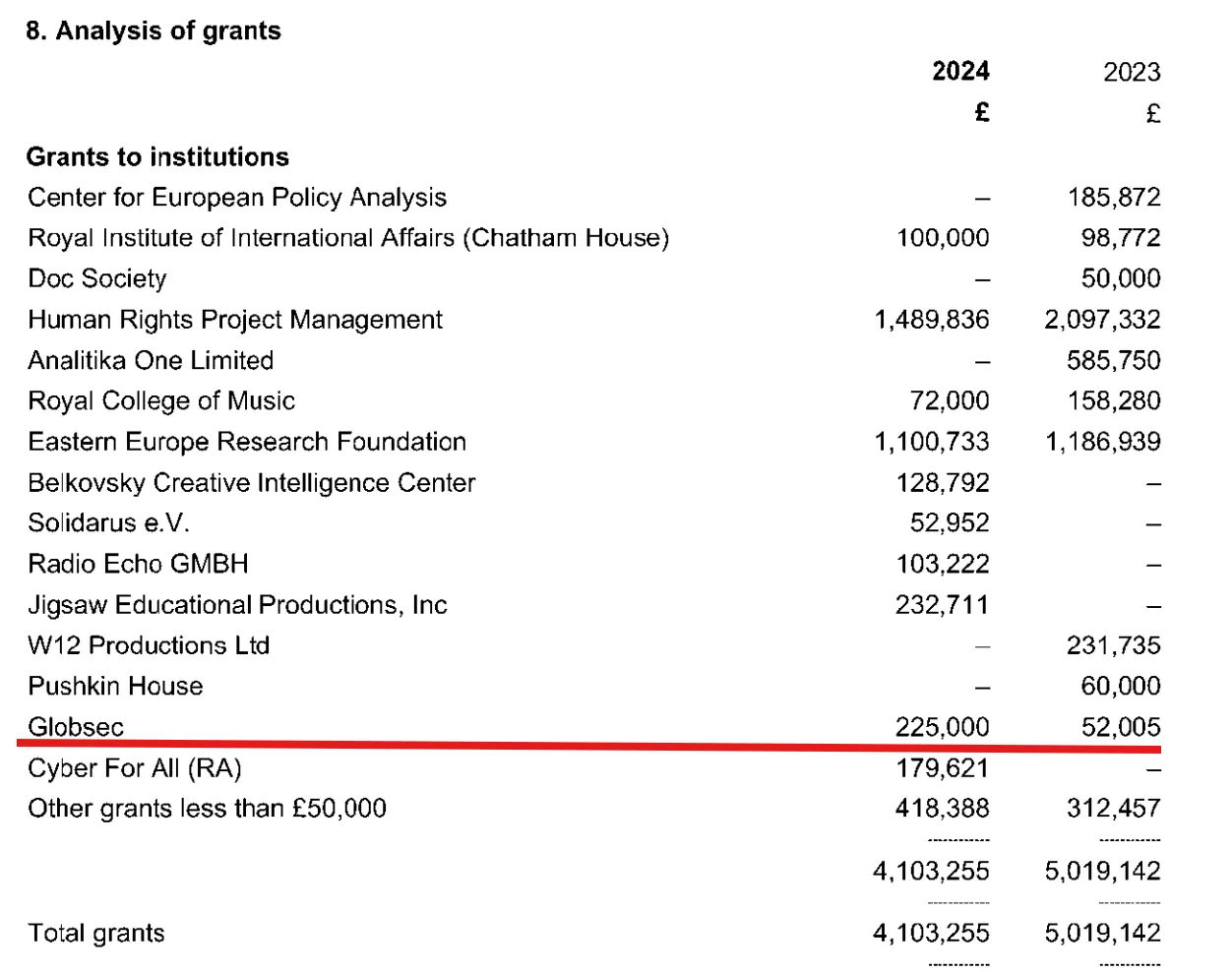
Task: Click 'Center for European Policy Analysis' row label
Action: pyautogui.click(x=237, y=198)
